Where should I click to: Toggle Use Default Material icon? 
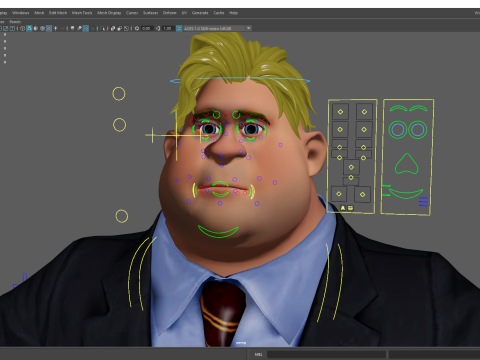coord(36,28)
